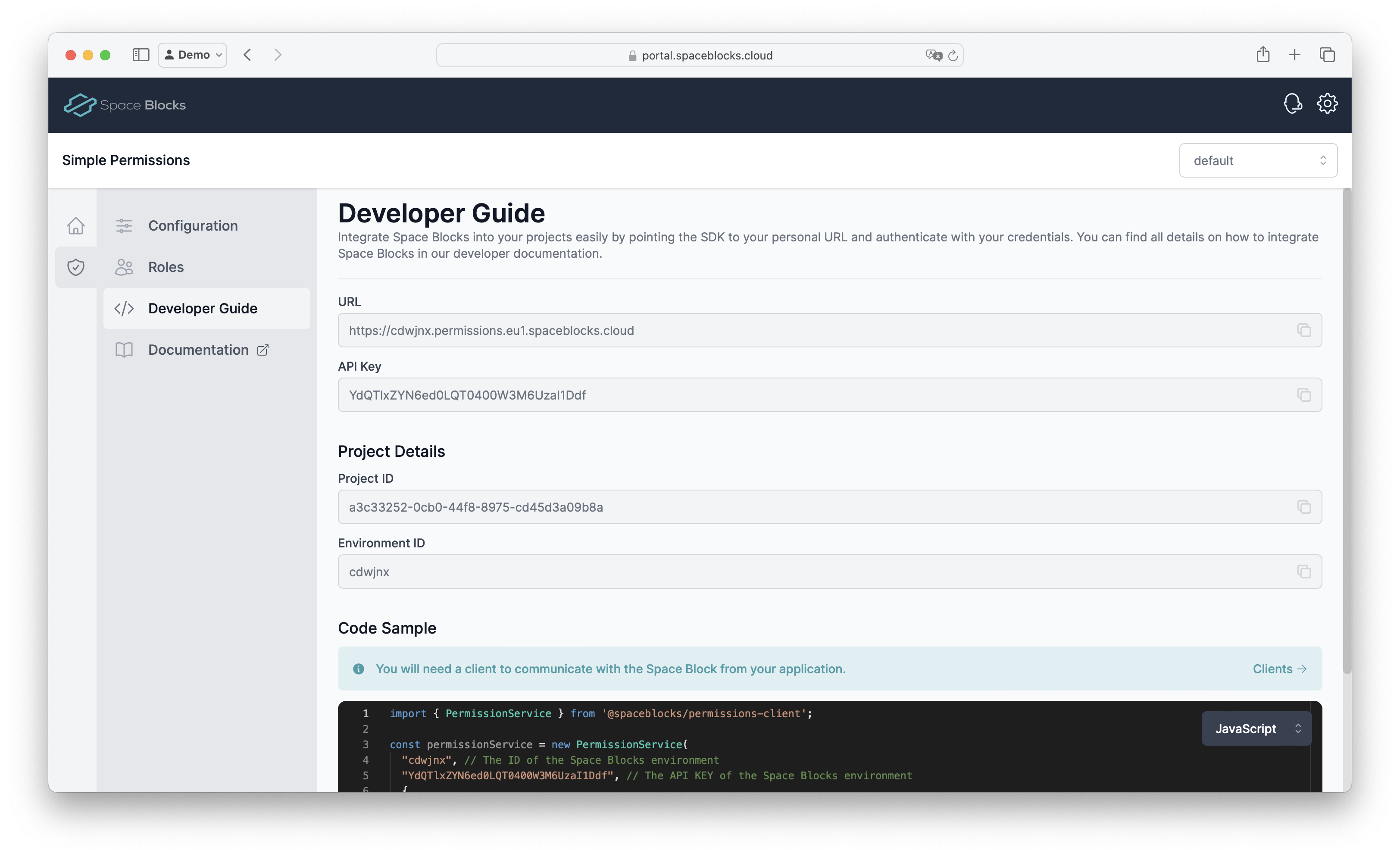Screen dimensions: 1400x856
Task: Click the page vertical scrollbar
Action: coord(1346,432)
